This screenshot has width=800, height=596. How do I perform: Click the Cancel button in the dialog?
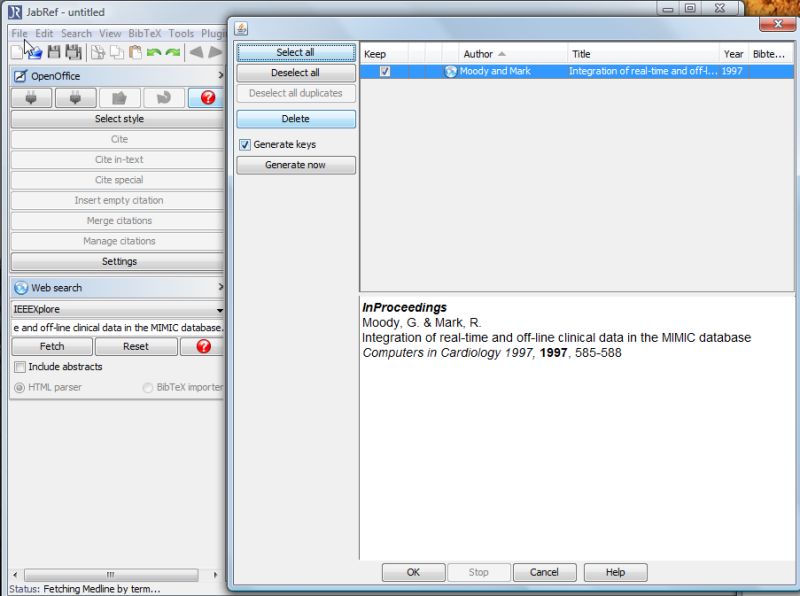544,573
